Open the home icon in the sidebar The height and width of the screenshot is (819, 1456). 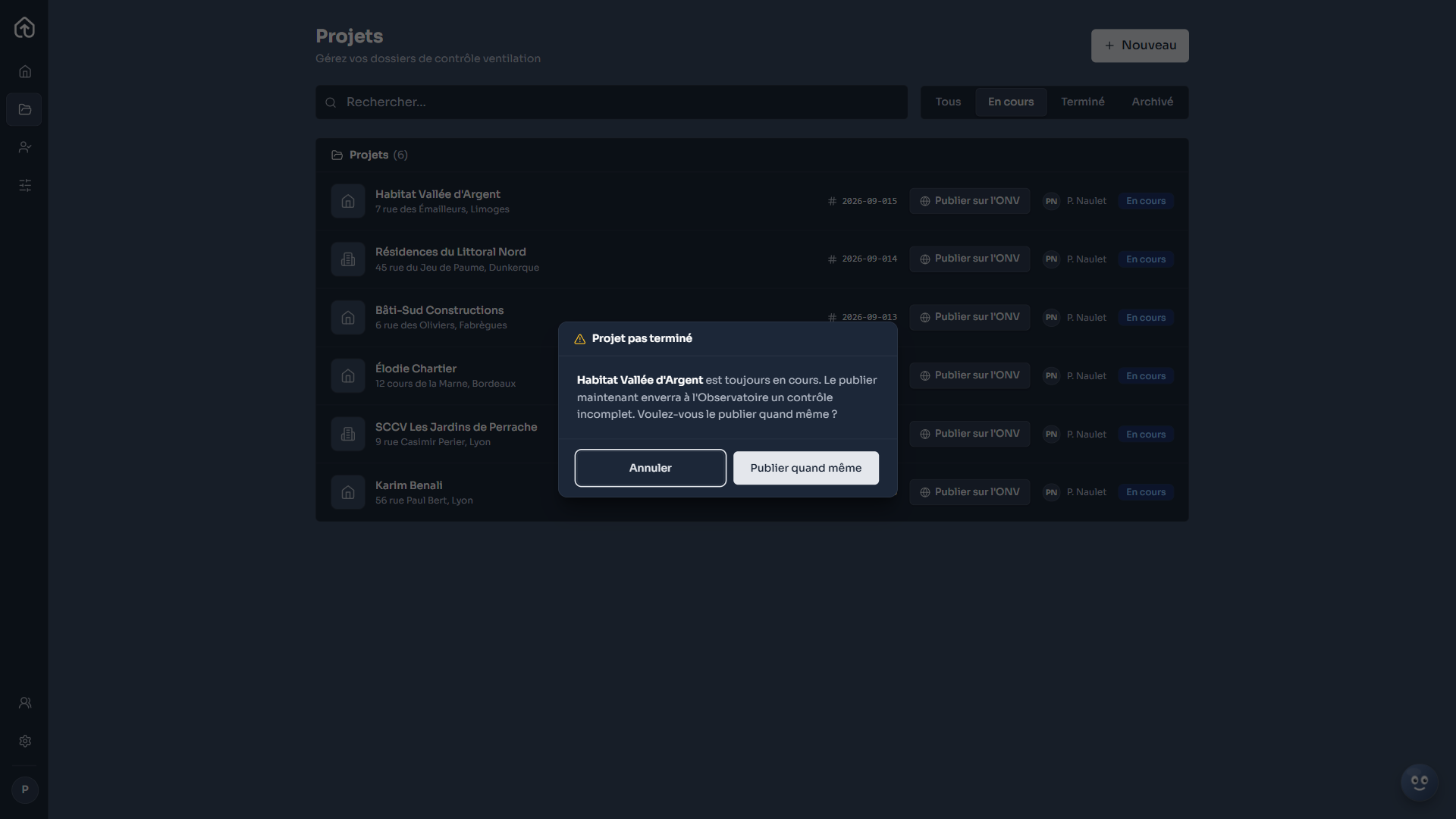[x=25, y=71]
